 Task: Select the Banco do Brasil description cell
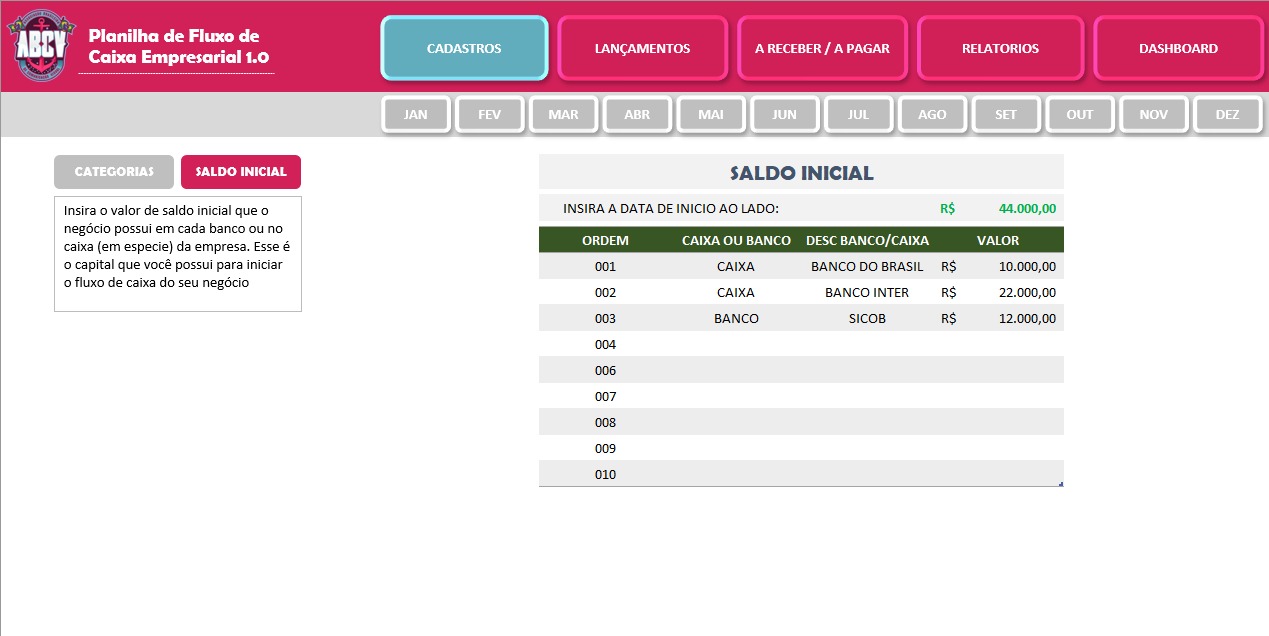tap(867, 267)
